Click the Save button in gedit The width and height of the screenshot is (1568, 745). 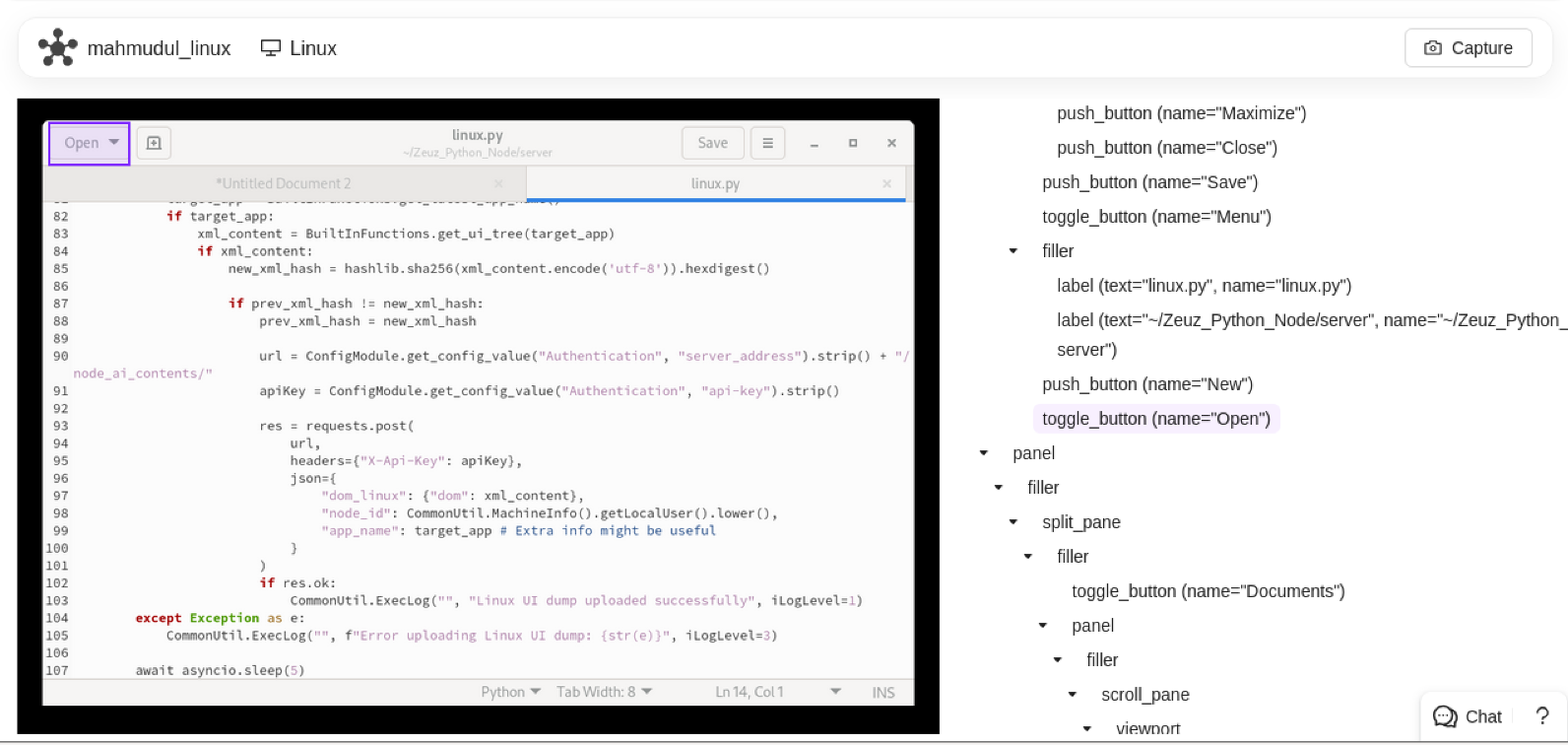click(712, 143)
